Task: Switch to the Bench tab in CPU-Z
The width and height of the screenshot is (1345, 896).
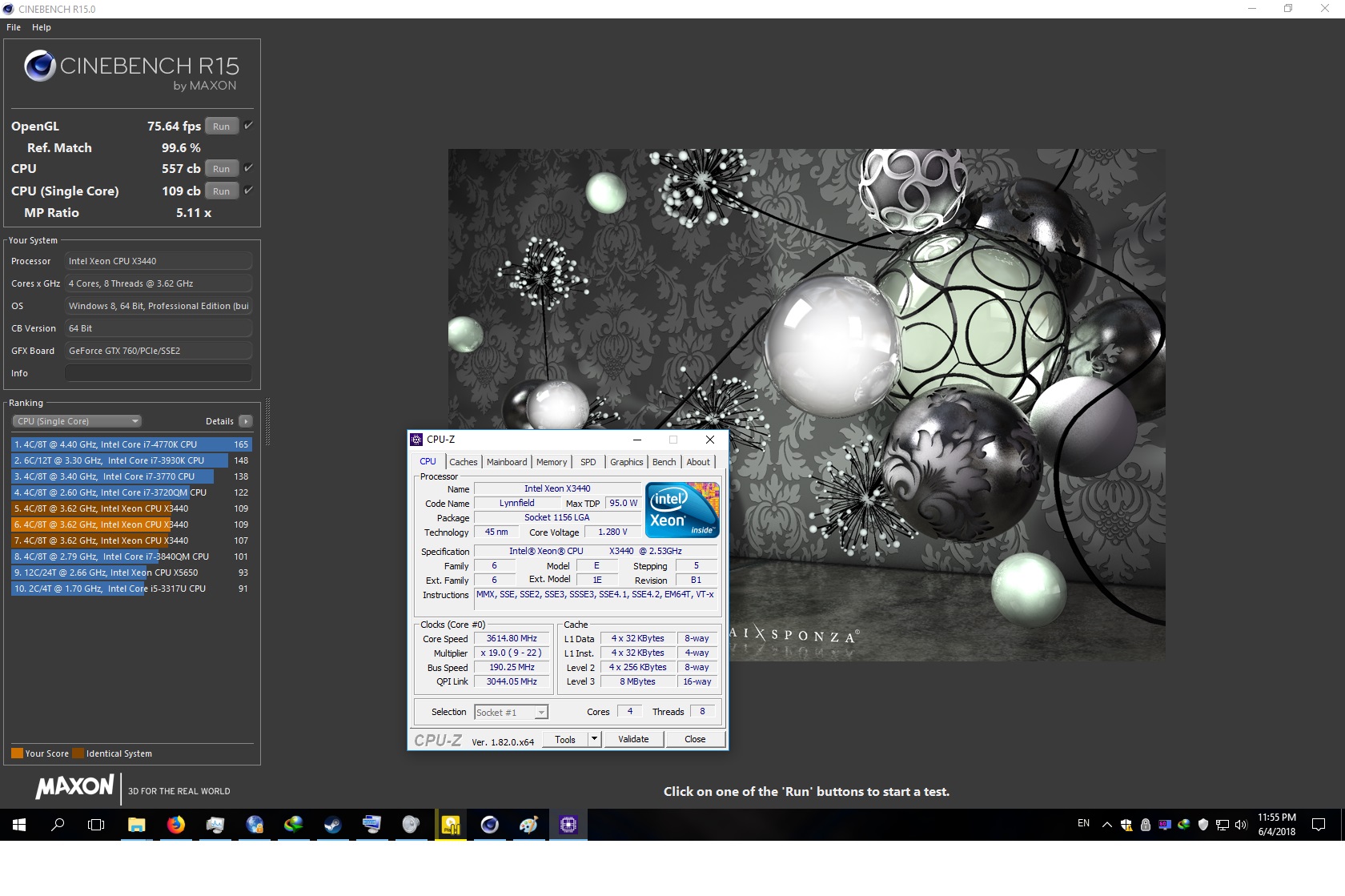Action: pos(664,462)
